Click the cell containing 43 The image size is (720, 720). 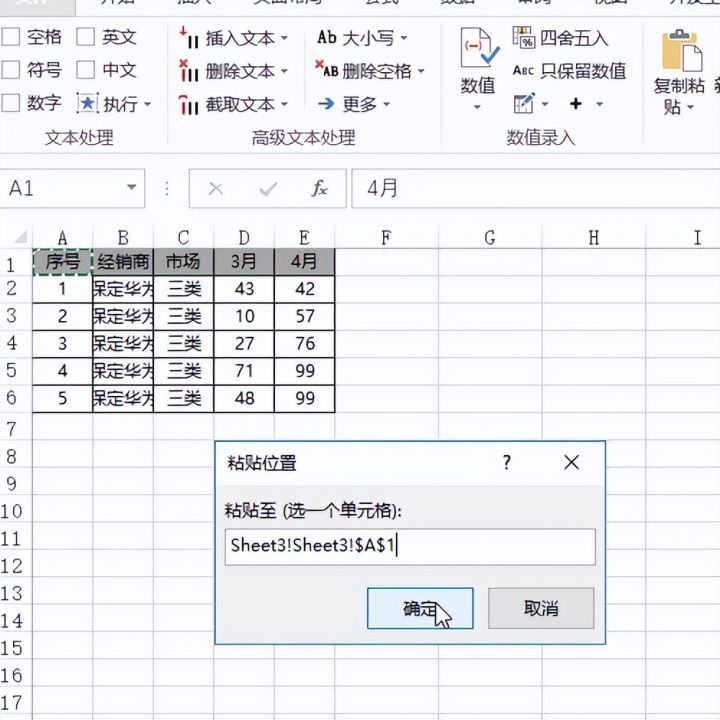(244, 289)
